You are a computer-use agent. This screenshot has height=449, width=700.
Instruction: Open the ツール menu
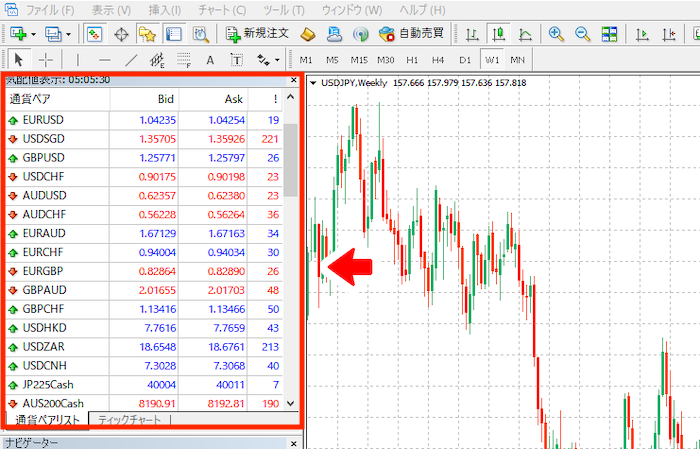pos(283,10)
